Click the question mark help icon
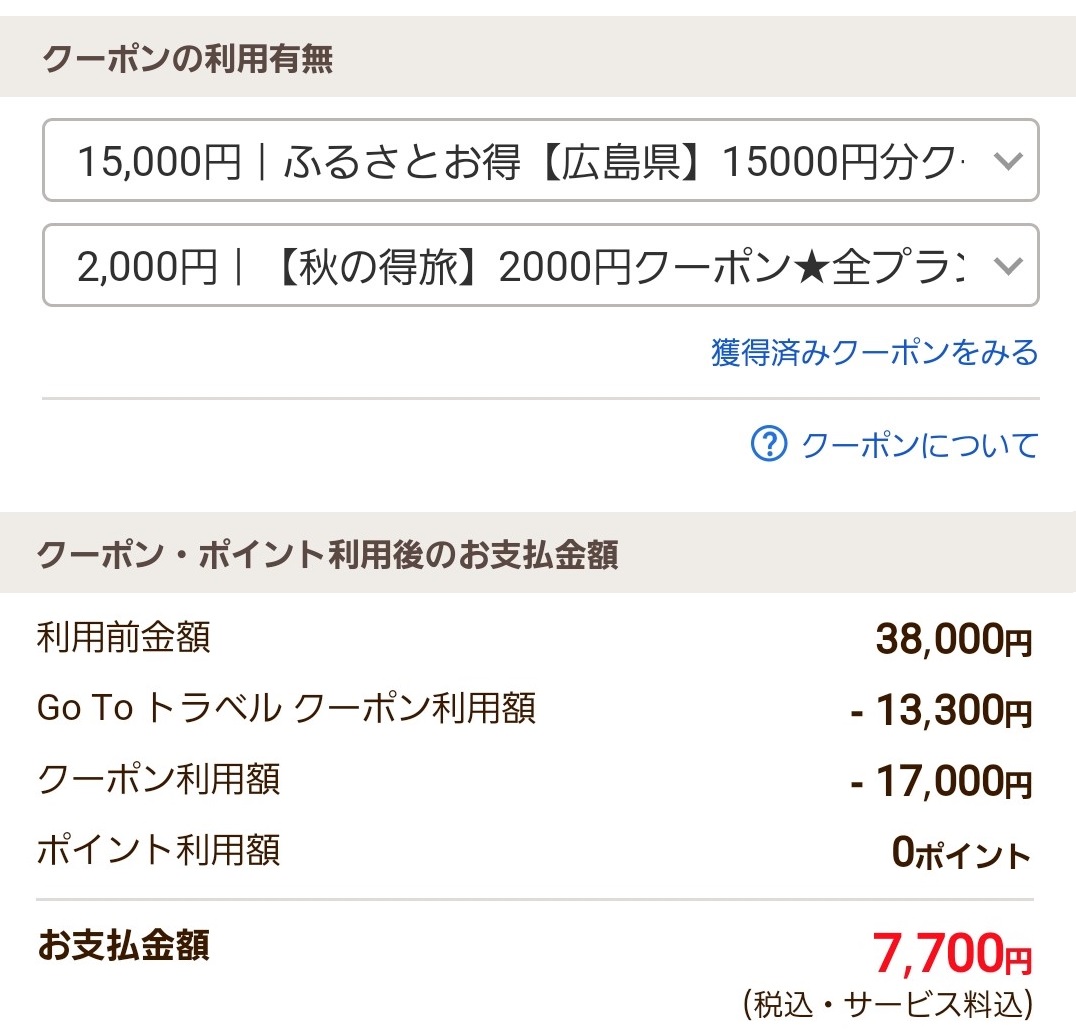Viewport: 1076px width, 1036px height. click(x=769, y=444)
